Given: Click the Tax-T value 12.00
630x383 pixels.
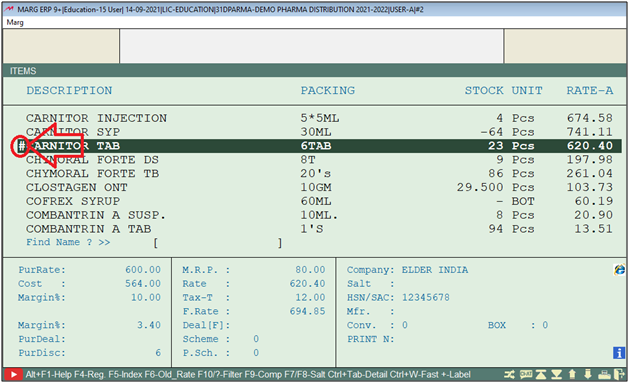Looking at the screenshot, I should pyautogui.click(x=310, y=297).
